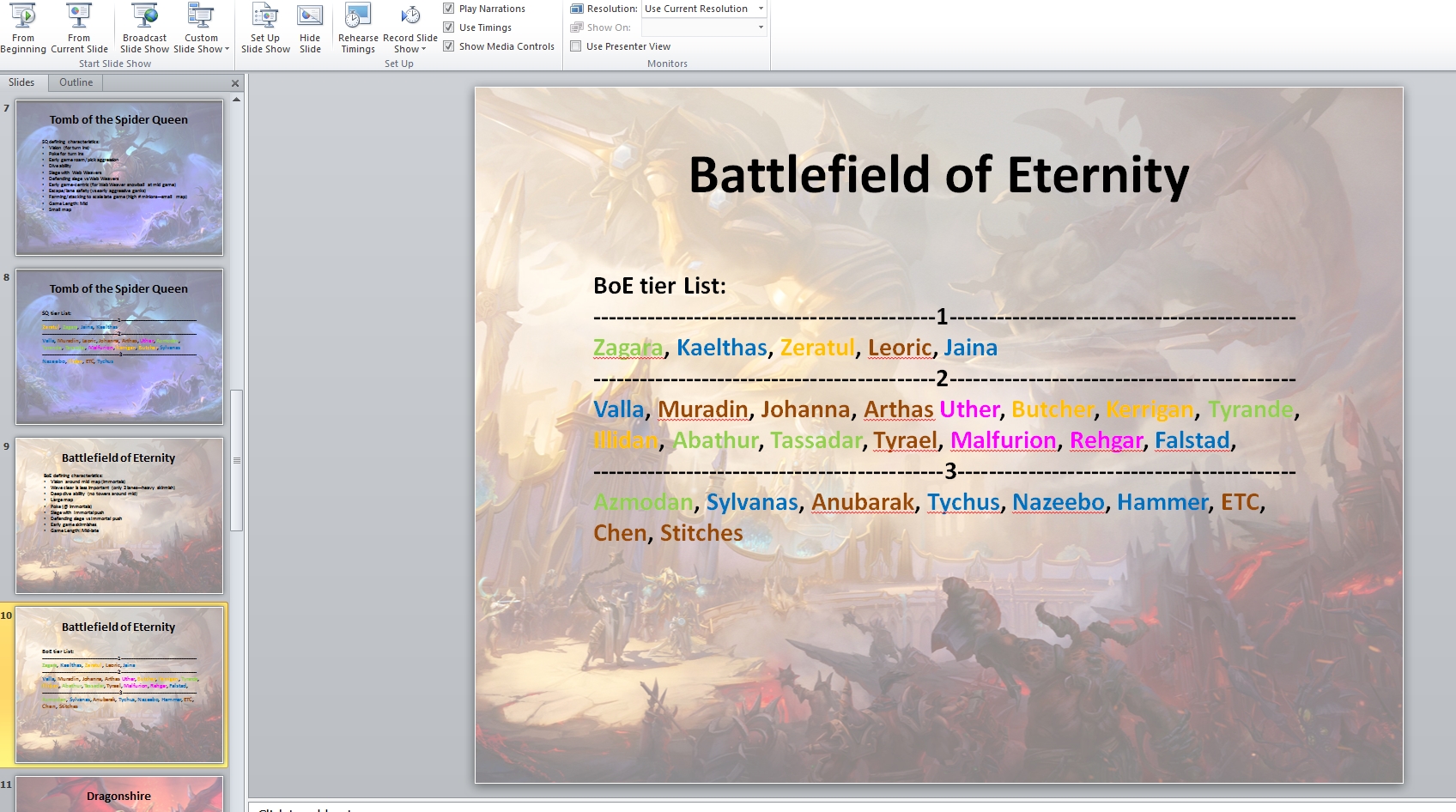Start Rehearse Timings
This screenshot has height=812, width=1456.
(x=358, y=28)
